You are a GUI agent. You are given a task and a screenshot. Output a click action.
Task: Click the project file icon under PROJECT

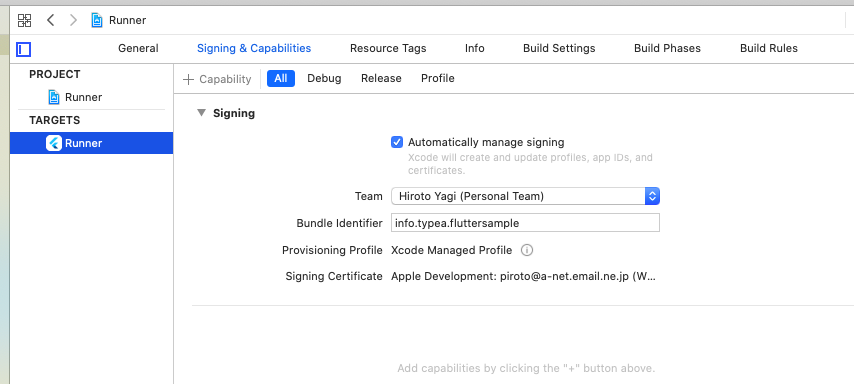54,97
